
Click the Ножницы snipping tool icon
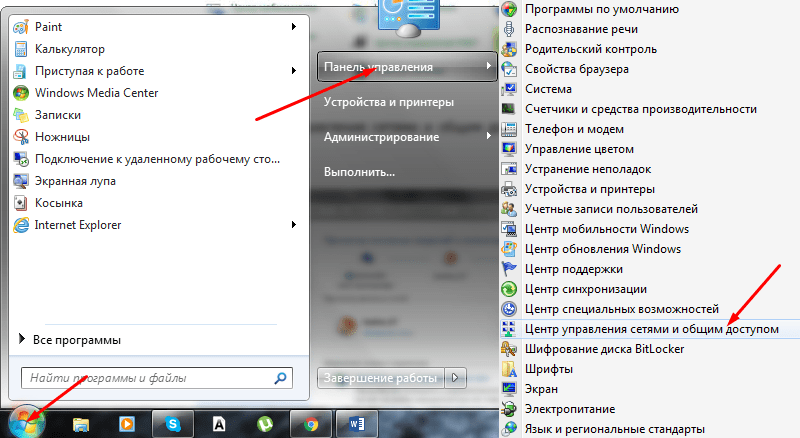pyautogui.click(x=21, y=137)
